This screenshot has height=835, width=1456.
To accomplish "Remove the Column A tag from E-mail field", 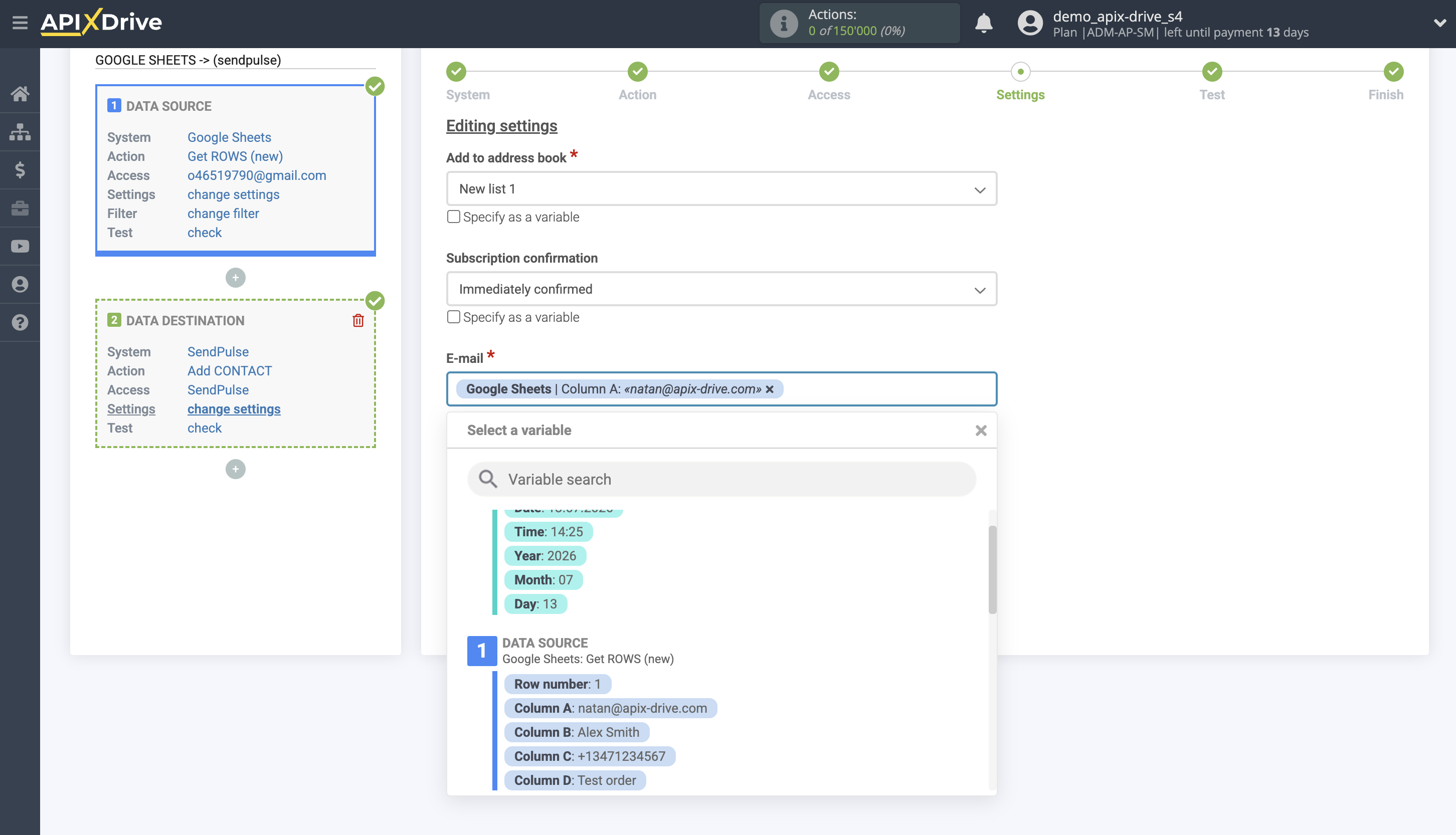I will click(x=769, y=389).
